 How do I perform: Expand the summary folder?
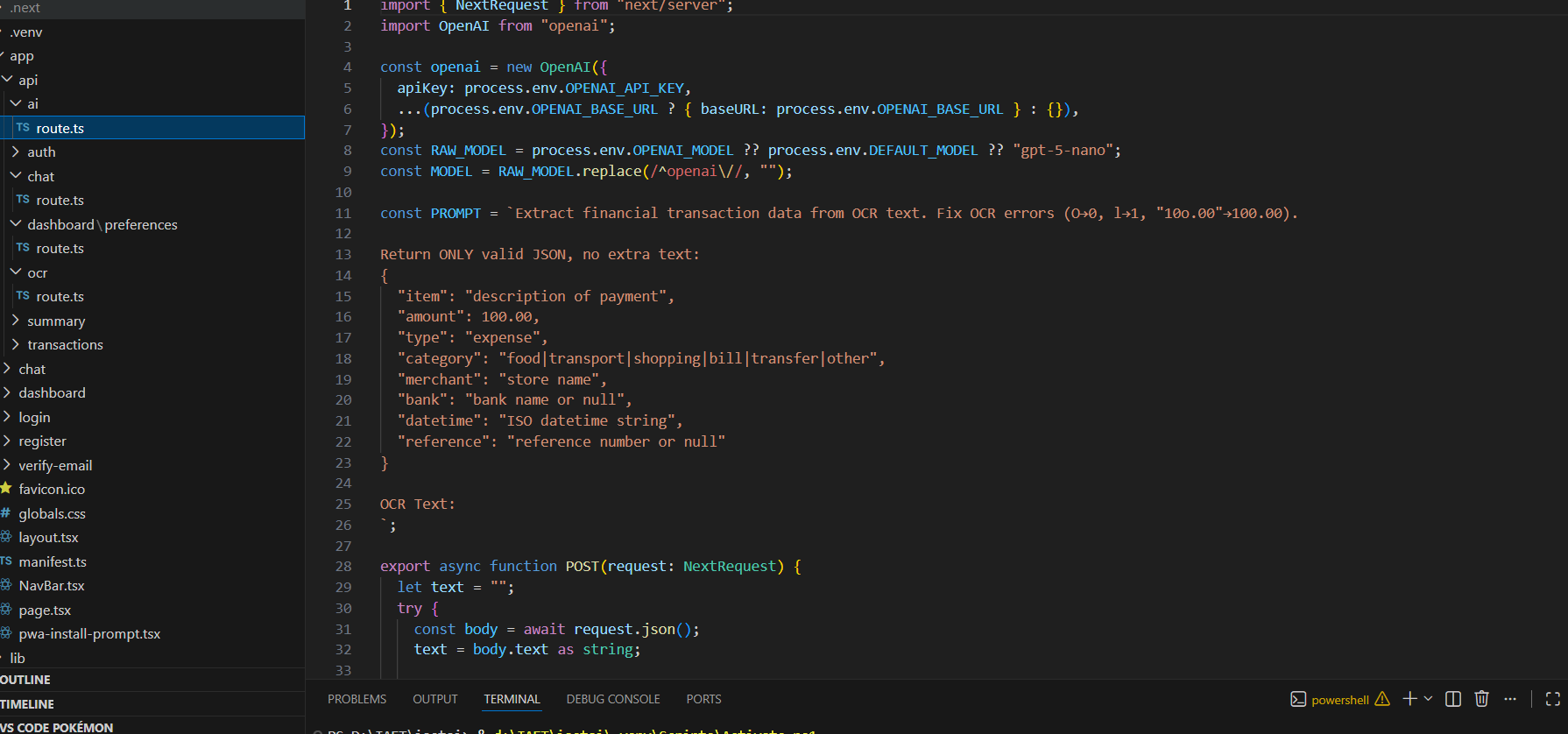[16, 321]
